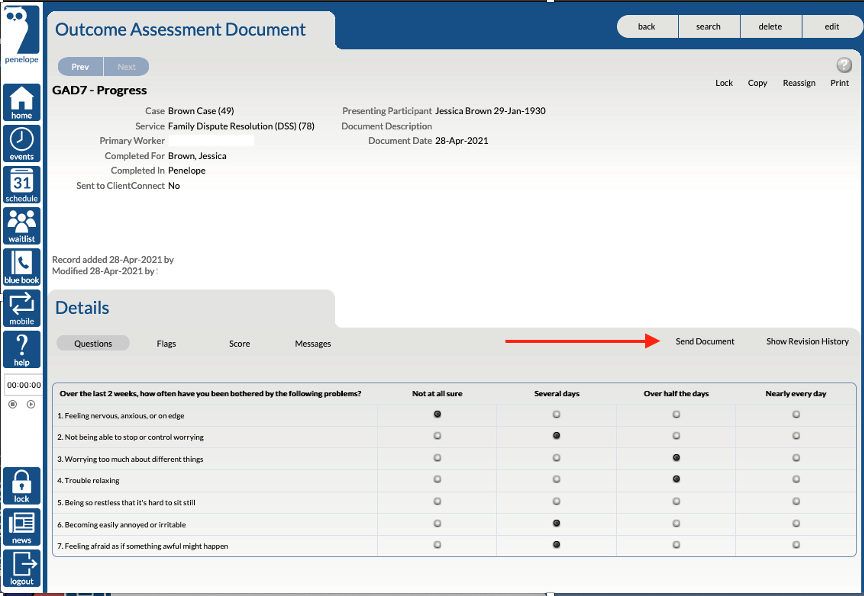Select 'Not at all sure' for Trouble relaxing
This screenshot has width=864, height=596.
[437, 479]
